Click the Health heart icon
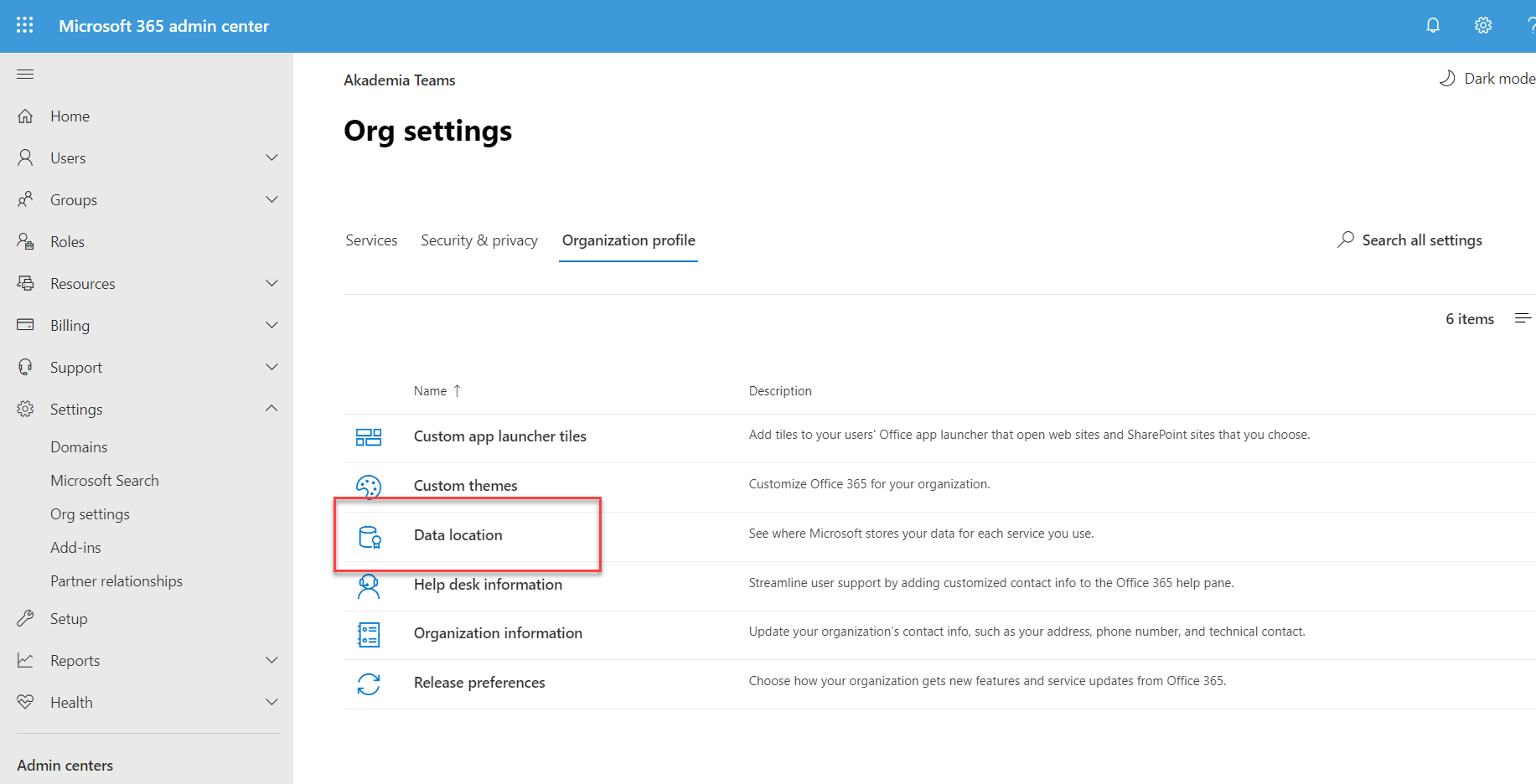This screenshot has width=1536, height=784. click(26, 702)
